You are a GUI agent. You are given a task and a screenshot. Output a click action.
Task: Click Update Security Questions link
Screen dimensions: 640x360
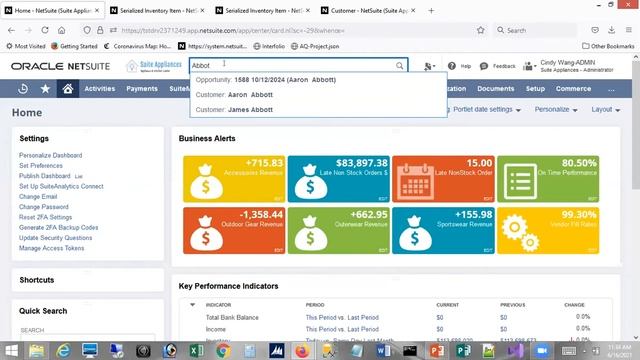point(56,238)
